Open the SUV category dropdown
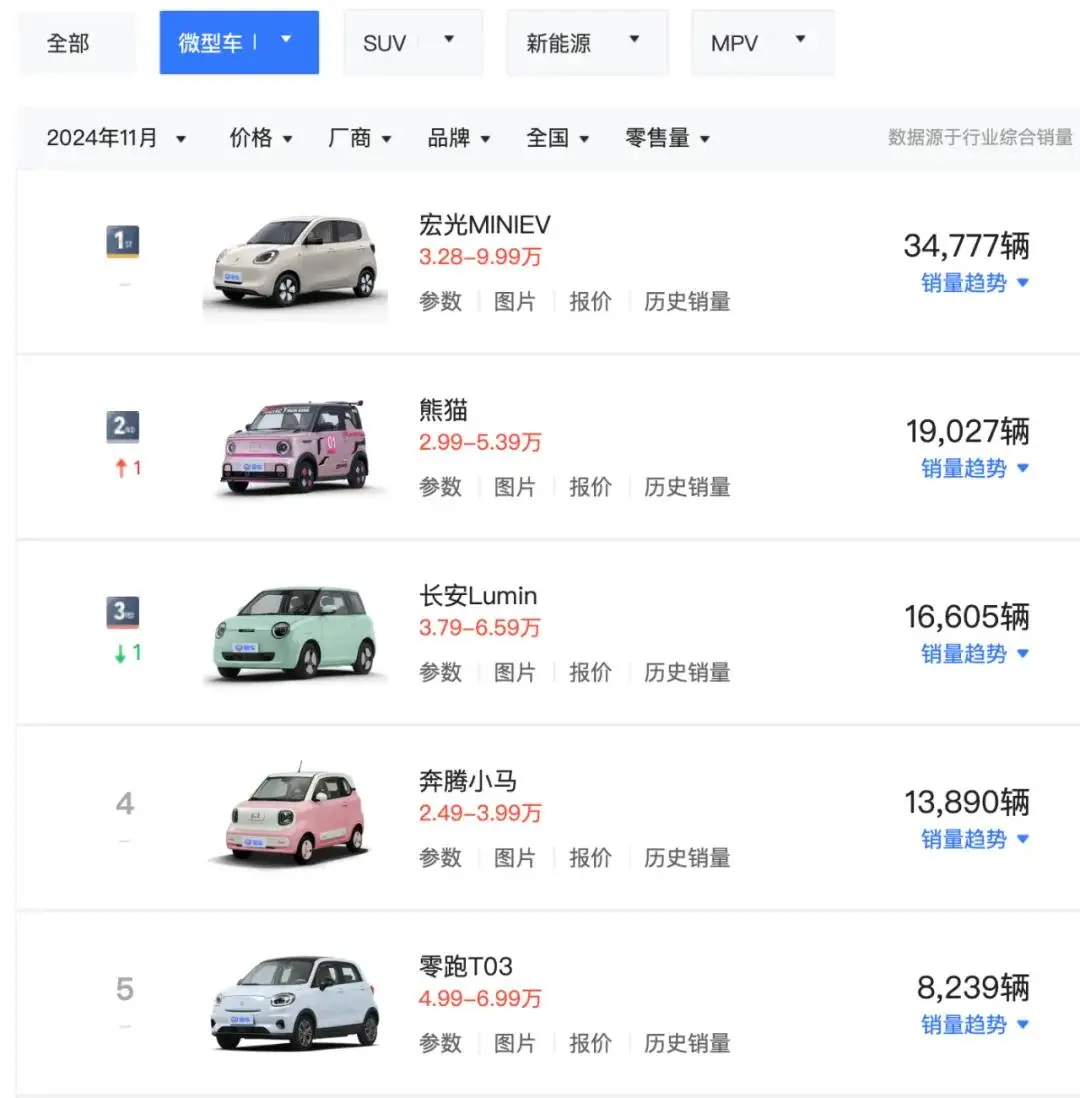This screenshot has width=1080, height=1098. pyautogui.click(x=413, y=43)
